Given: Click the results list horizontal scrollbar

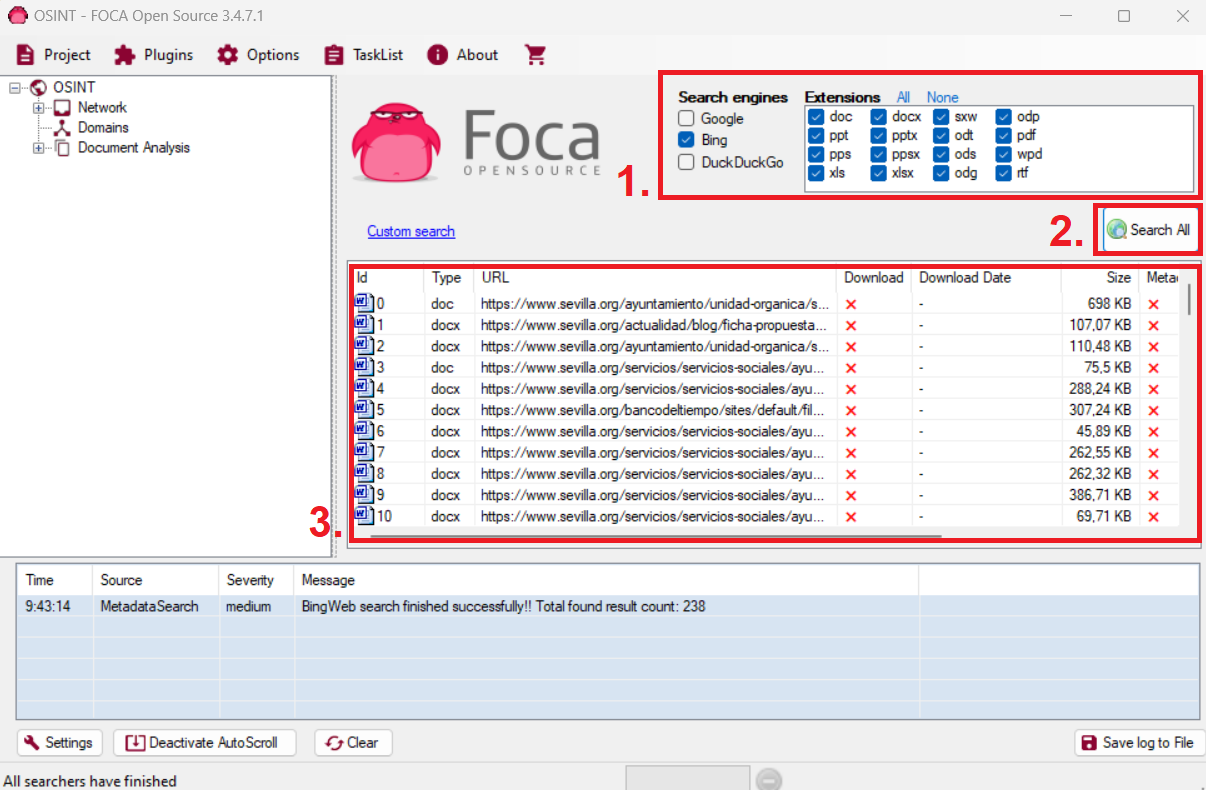Looking at the screenshot, I should 656,537.
